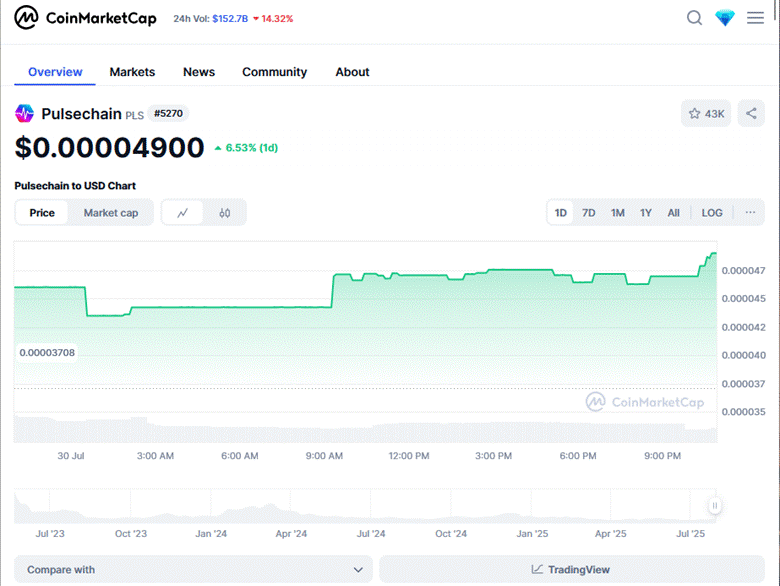Click the PLS ticker symbol text
Image resolution: width=780 pixels, height=586 pixels.
134,115
